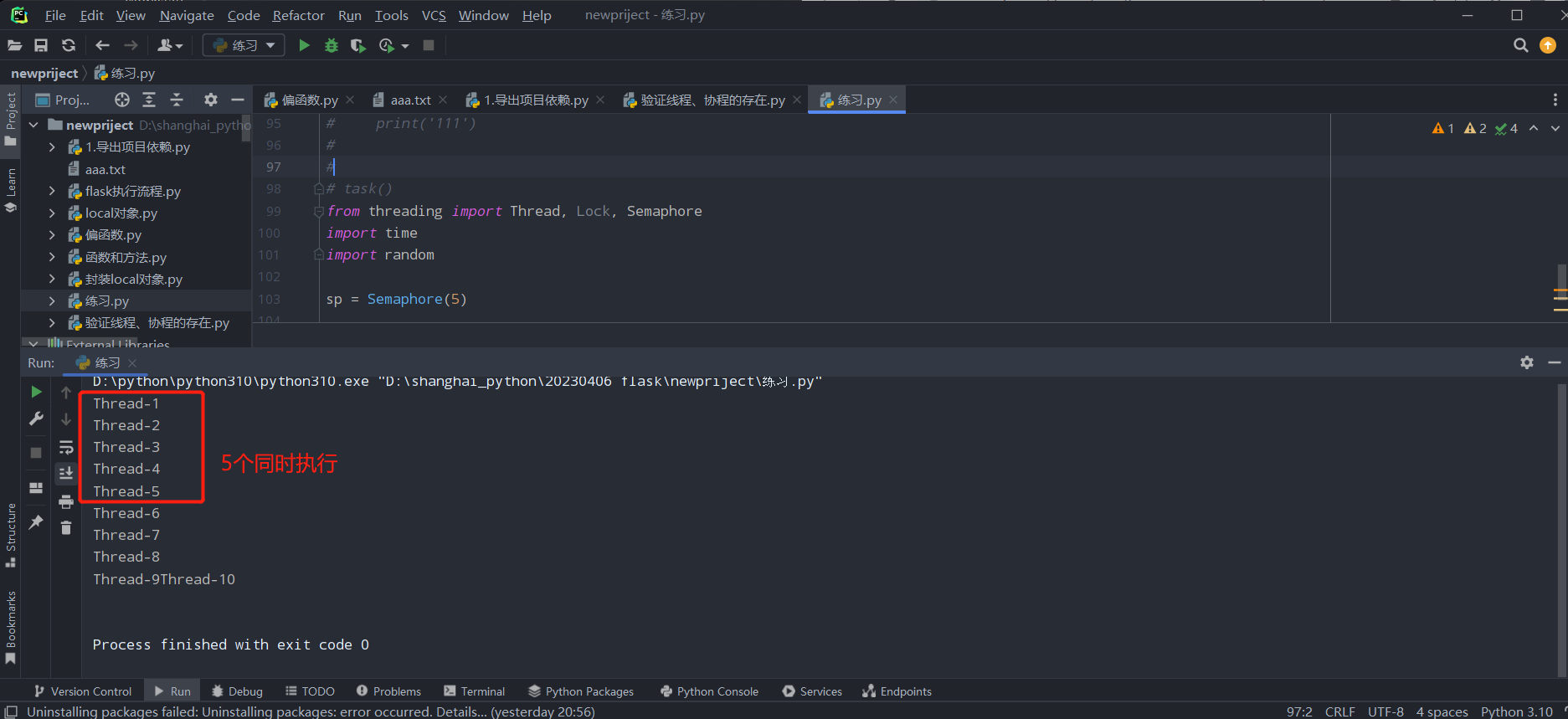Viewport: 1568px width, 719px height.
Task: Switch to the 偏函数.py editor tab
Action: tap(309, 100)
